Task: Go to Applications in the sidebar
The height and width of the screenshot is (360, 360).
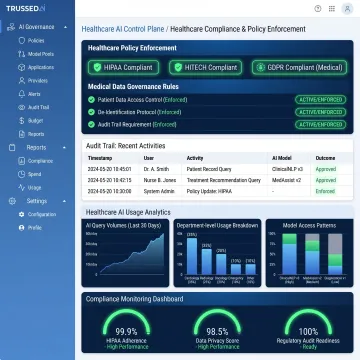Action: point(41,67)
